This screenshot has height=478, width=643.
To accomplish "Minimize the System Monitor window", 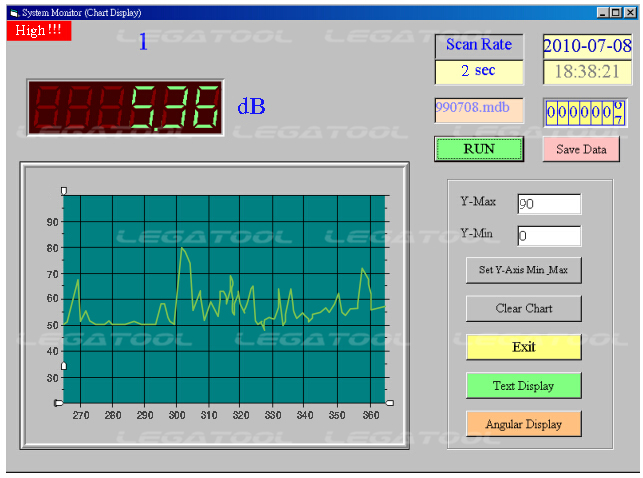I will pyautogui.click(x=602, y=13).
